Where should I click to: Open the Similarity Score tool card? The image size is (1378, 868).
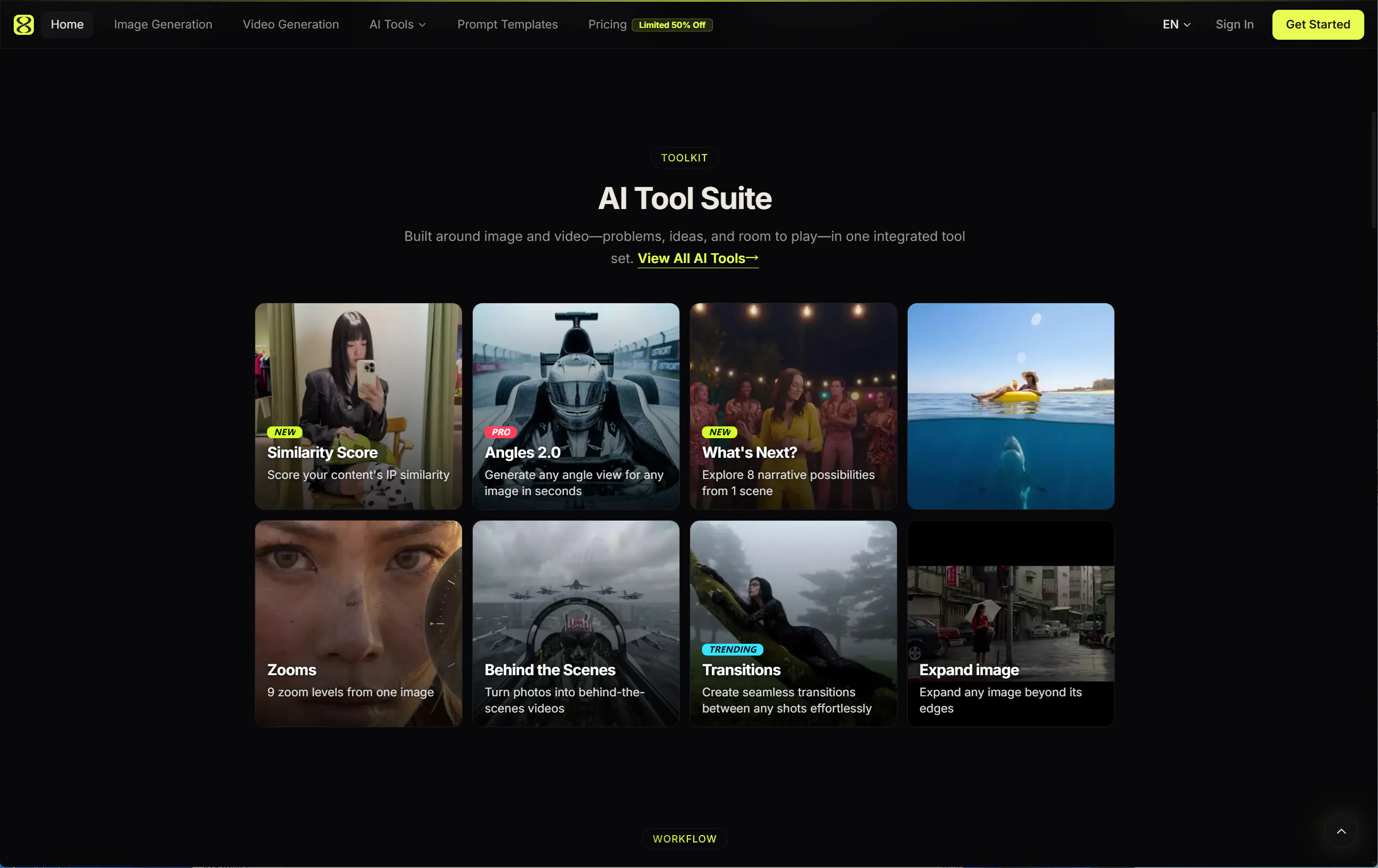click(x=358, y=407)
